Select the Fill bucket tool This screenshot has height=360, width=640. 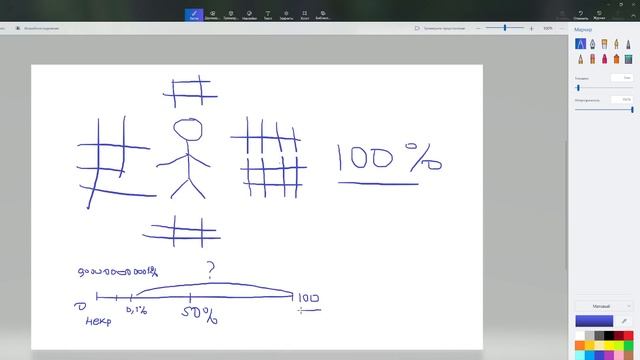point(629,59)
